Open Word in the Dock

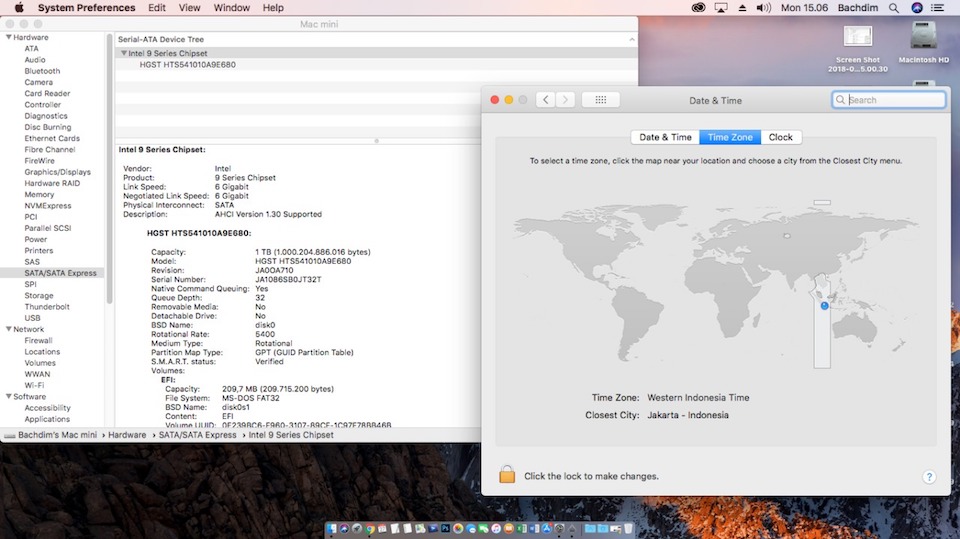coord(534,529)
